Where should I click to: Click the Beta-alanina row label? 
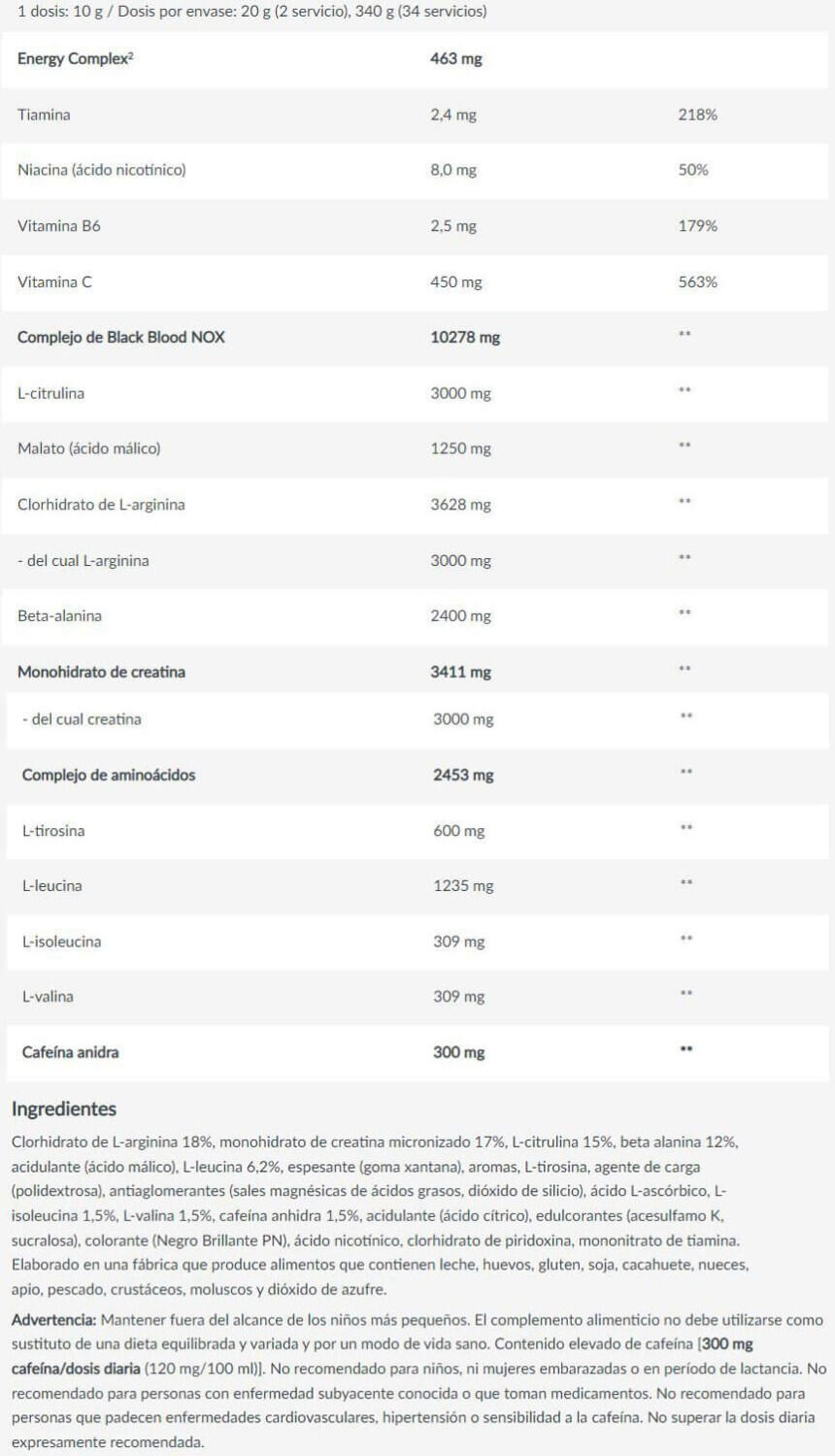coord(59,615)
